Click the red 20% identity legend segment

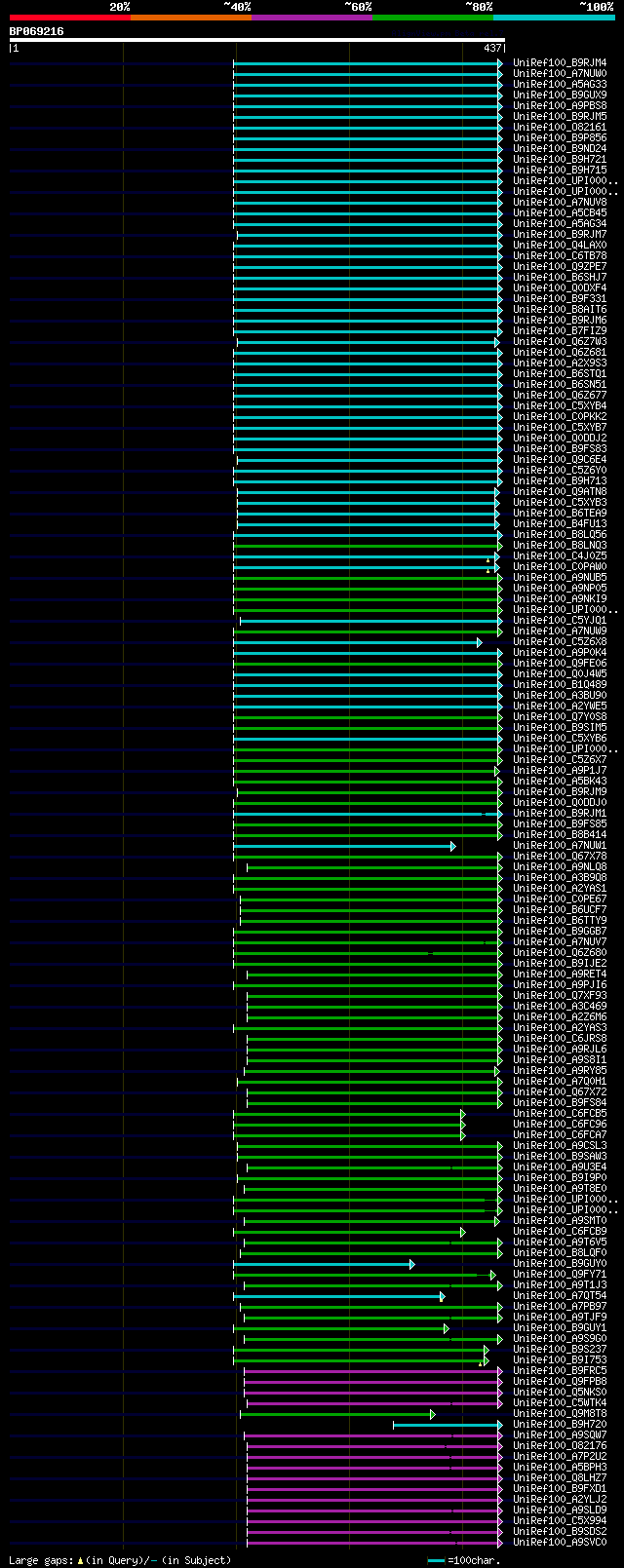point(70,17)
